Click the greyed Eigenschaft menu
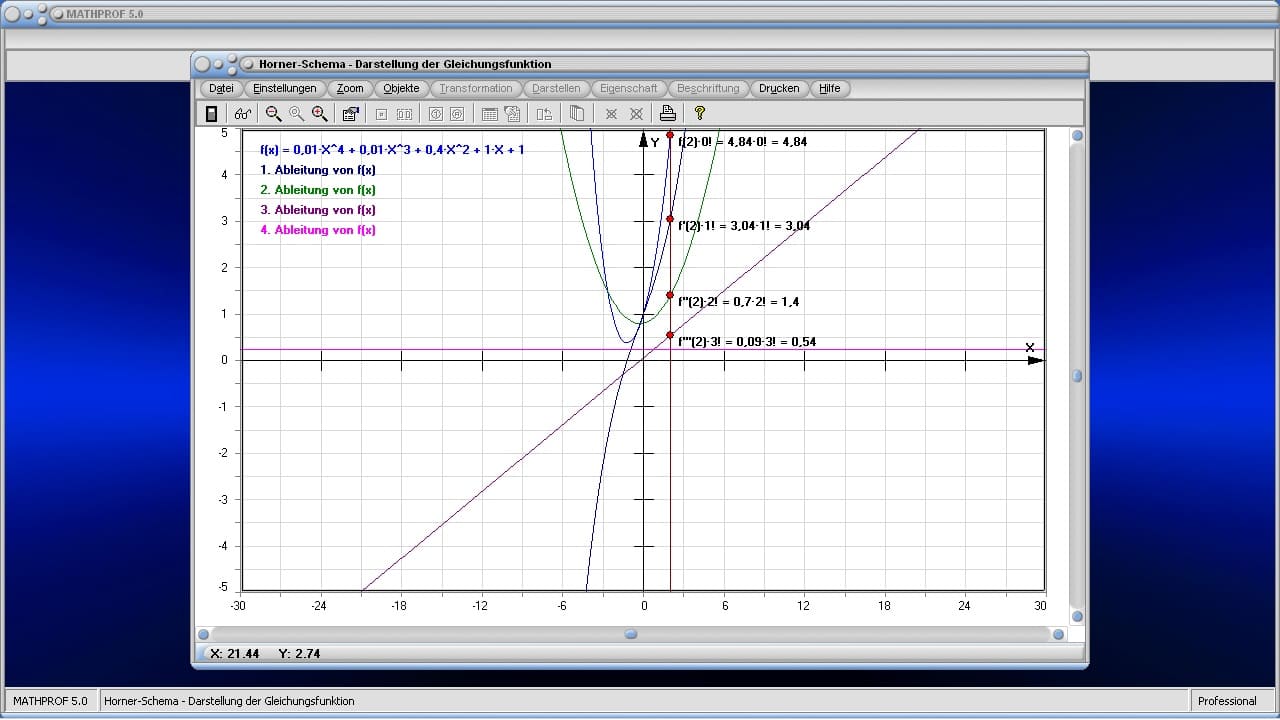Screen dimensions: 1280x720 click(x=629, y=88)
